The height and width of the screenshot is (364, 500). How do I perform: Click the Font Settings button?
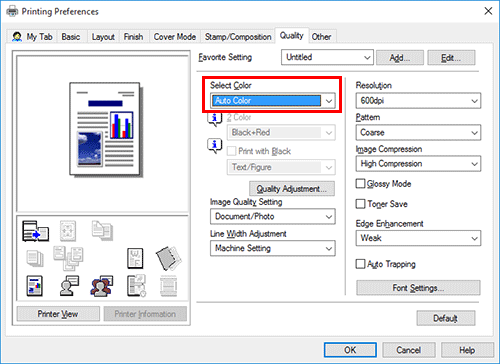click(x=418, y=288)
